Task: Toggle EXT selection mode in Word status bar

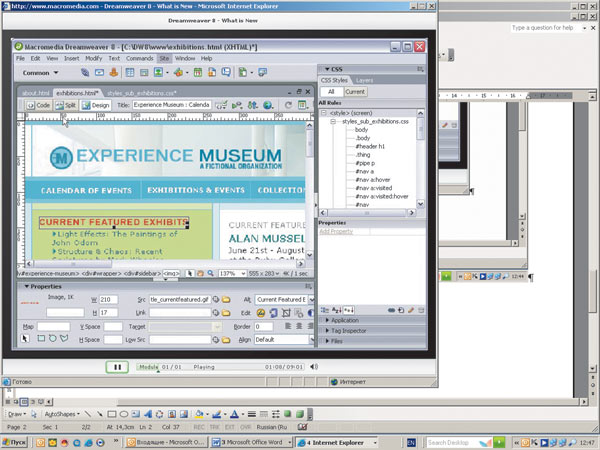Action: [x=230, y=427]
